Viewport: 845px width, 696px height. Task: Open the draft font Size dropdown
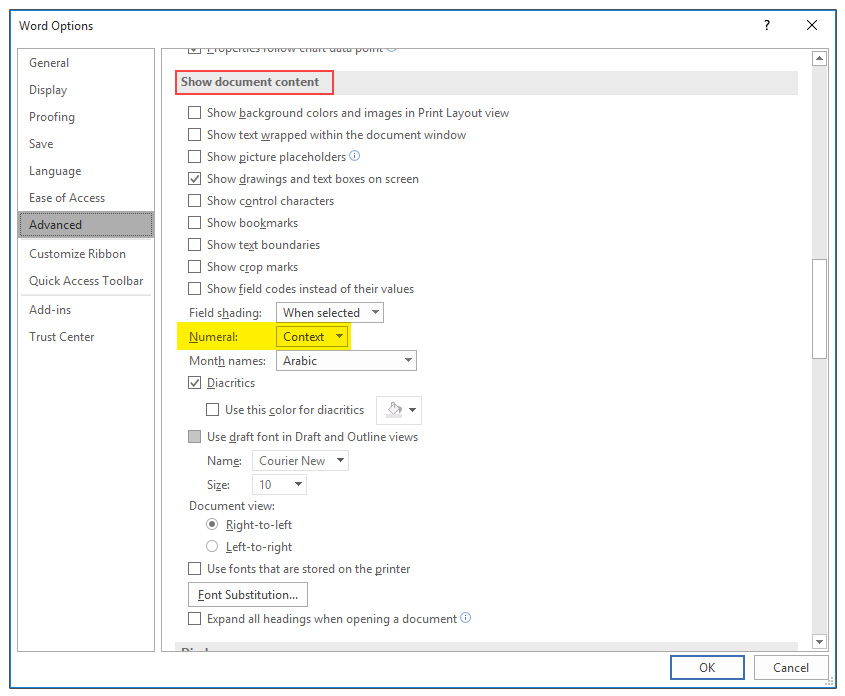click(x=279, y=484)
